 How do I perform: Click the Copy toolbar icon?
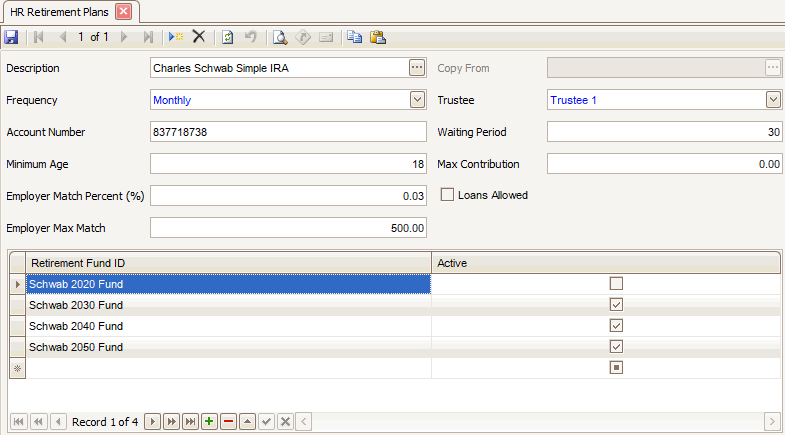coord(354,37)
